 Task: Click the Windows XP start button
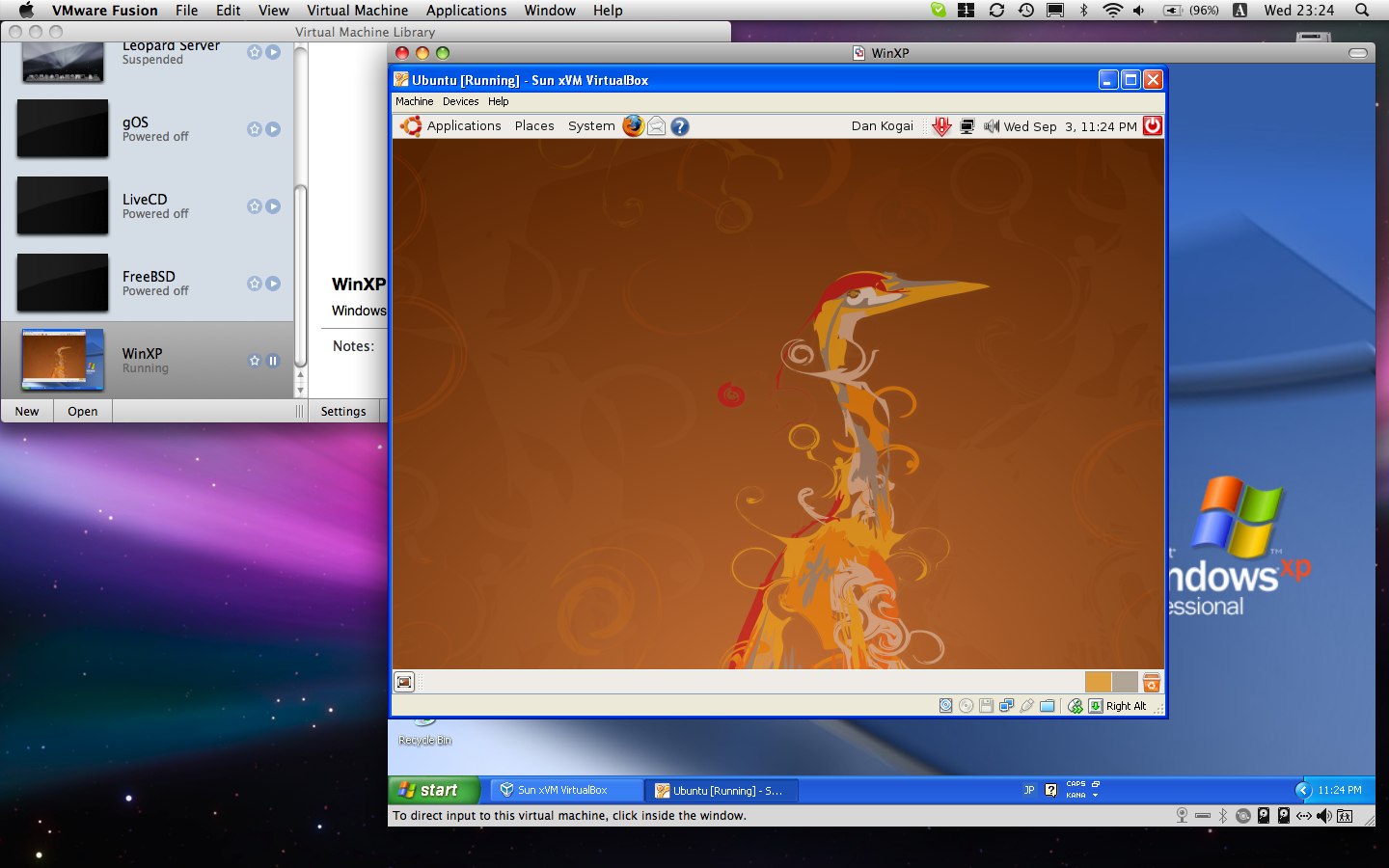pyautogui.click(x=434, y=790)
